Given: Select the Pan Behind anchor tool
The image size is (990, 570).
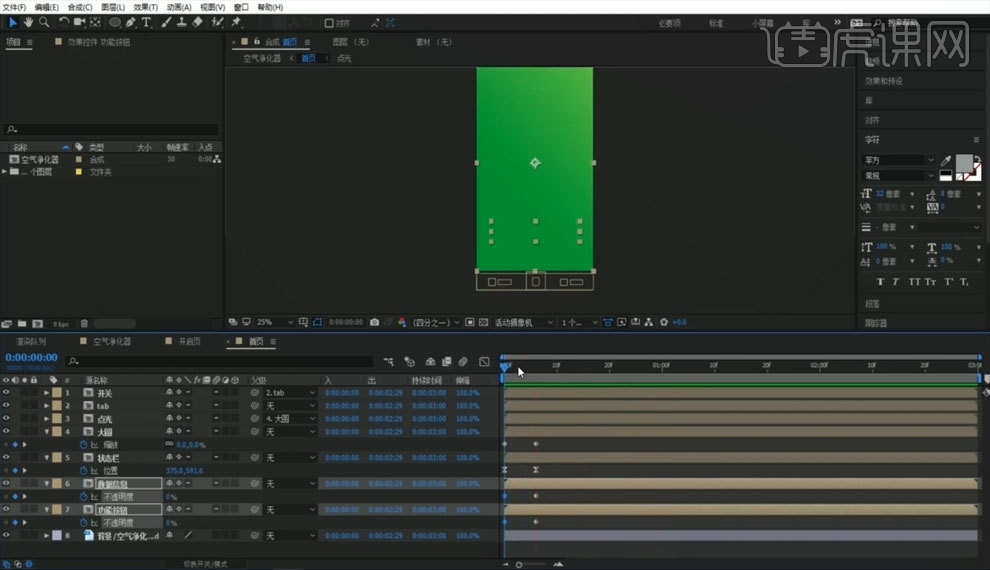Looking at the screenshot, I should point(95,23).
